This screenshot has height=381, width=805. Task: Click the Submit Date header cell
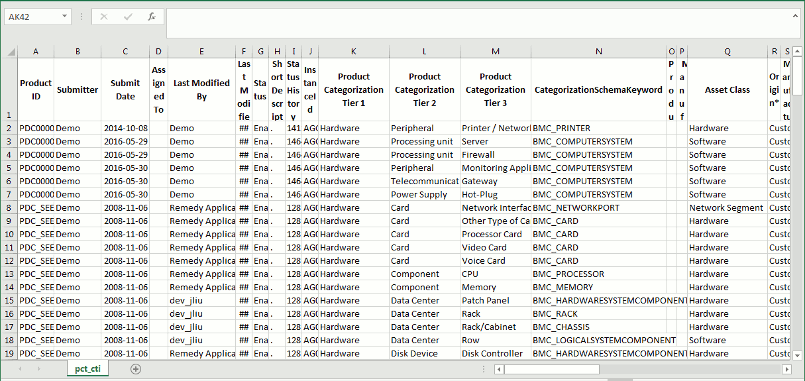point(125,90)
